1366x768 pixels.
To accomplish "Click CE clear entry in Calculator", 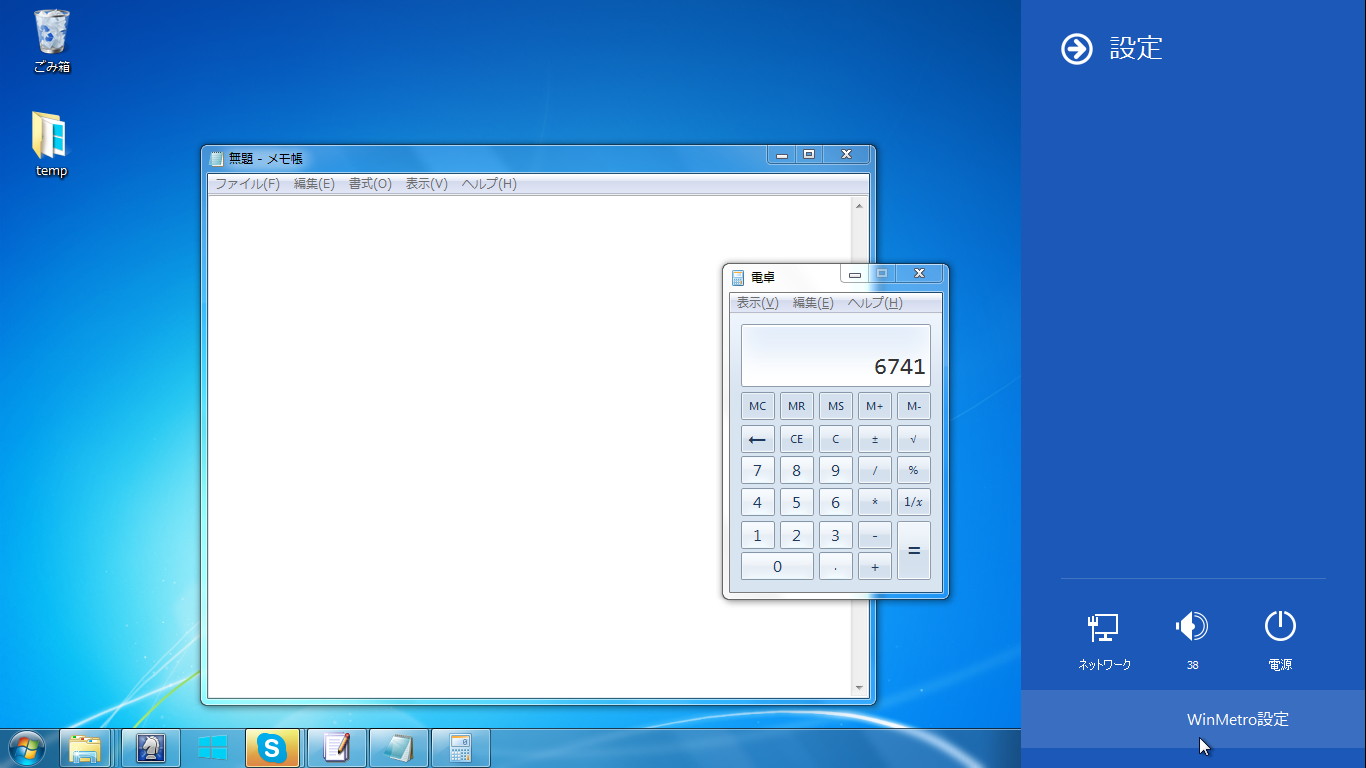I will pyautogui.click(x=796, y=438).
